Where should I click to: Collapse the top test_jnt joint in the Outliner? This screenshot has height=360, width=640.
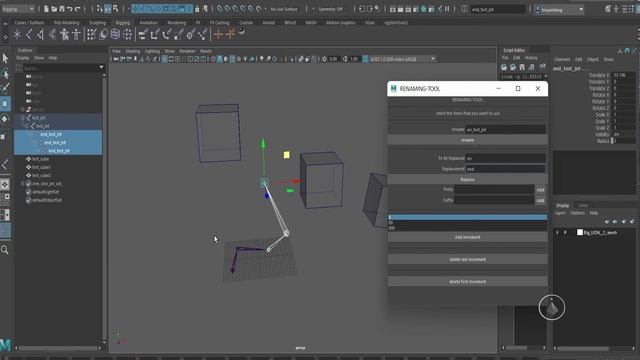23,118
